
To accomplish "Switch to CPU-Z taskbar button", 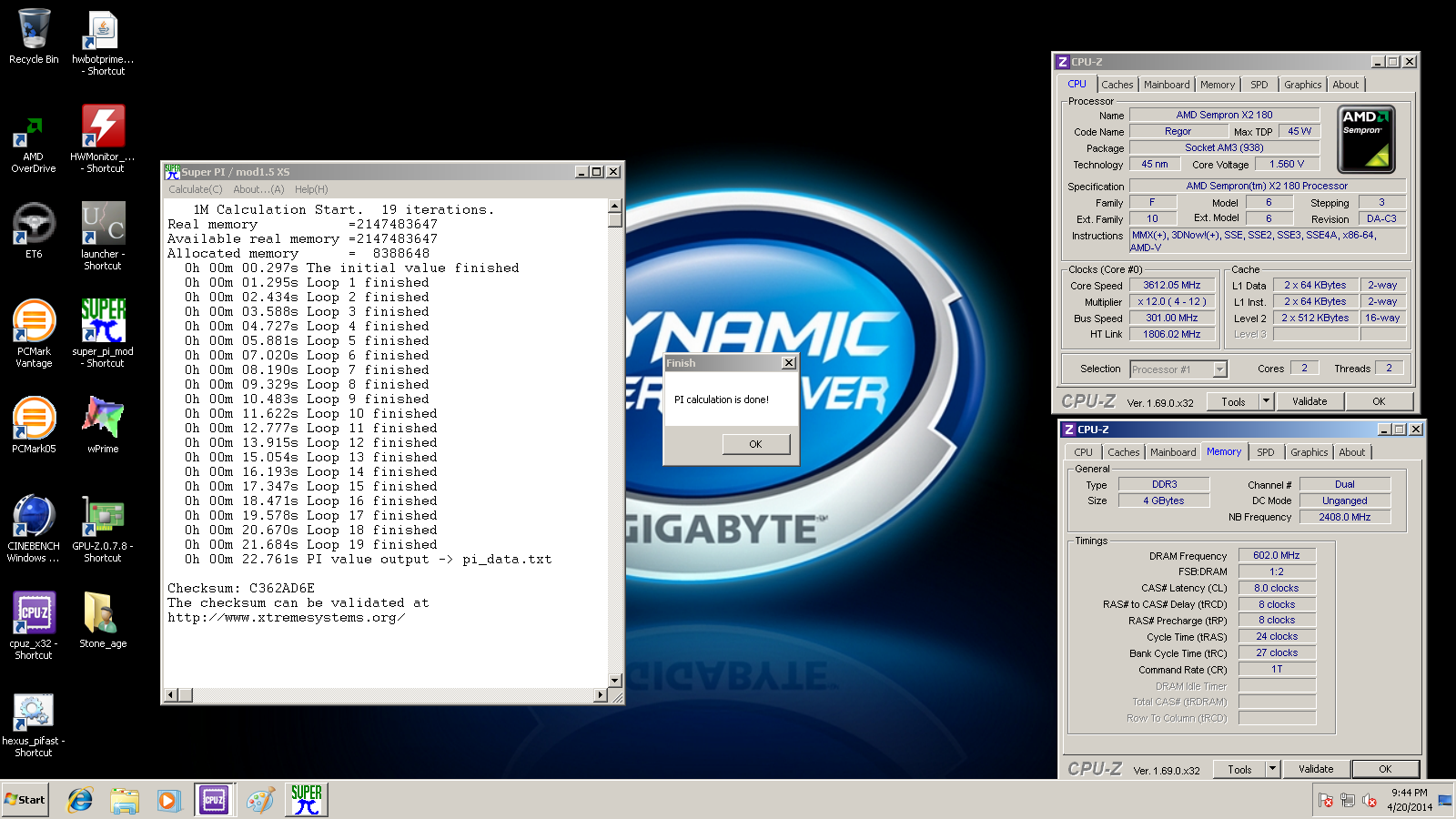I will coord(214,800).
